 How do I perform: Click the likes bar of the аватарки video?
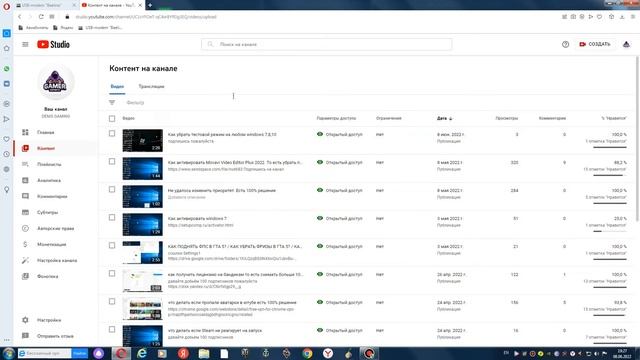tap(609, 315)
